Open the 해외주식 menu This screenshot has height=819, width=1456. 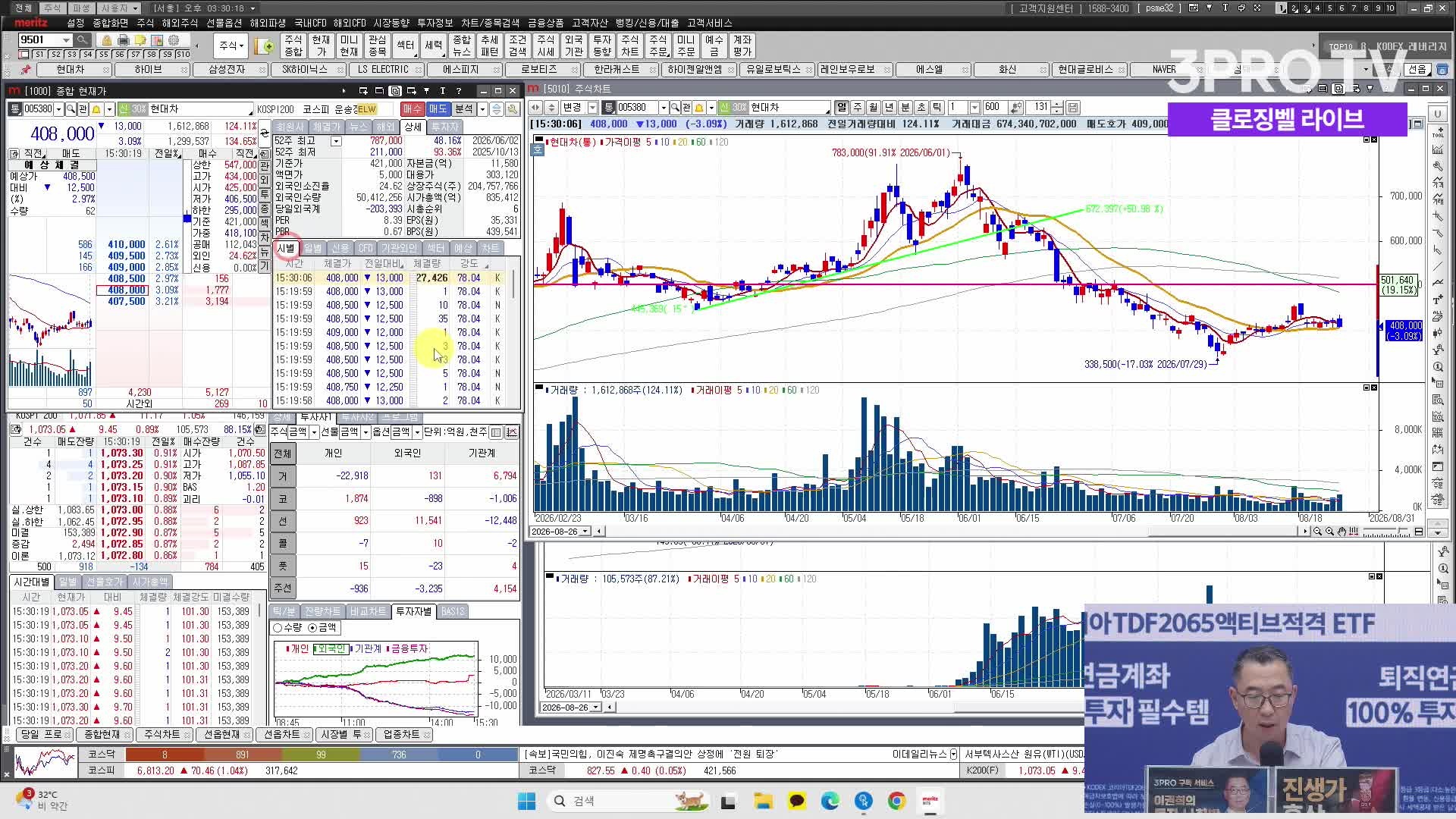[181, 23]
